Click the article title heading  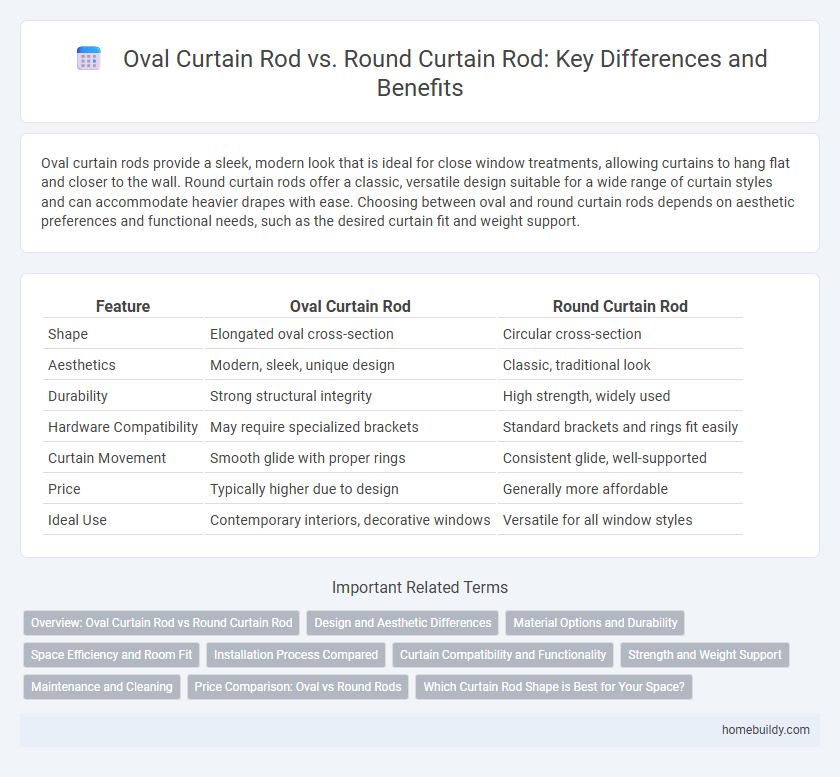(x=445, y=73)
